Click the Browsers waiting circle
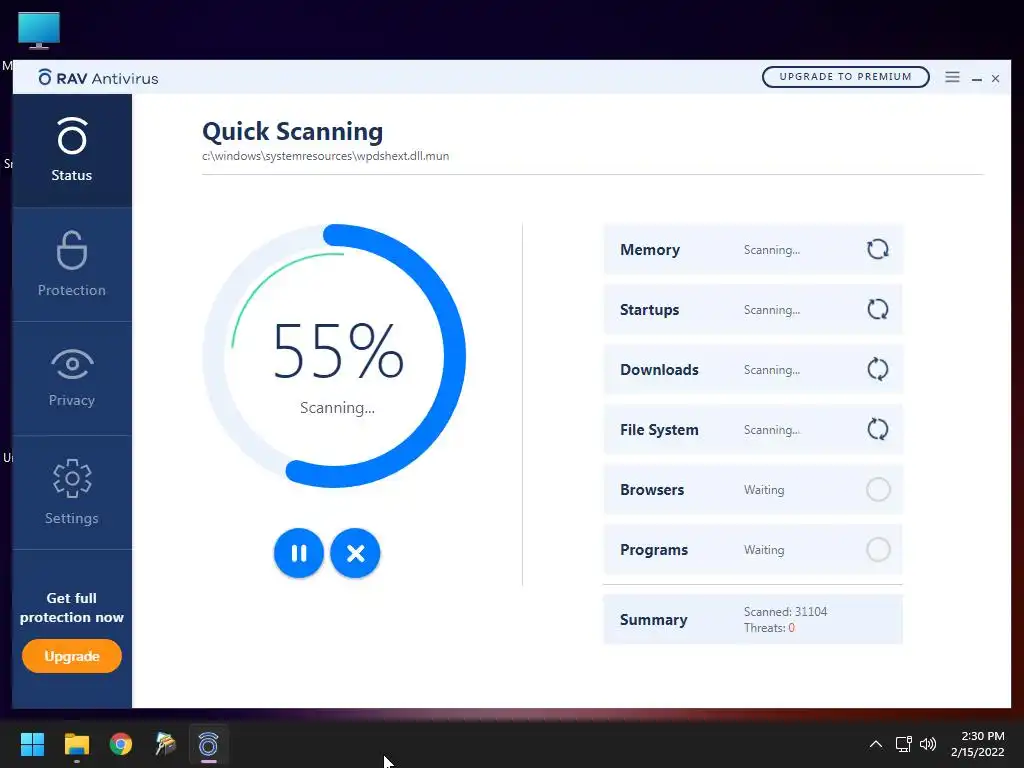 (878, 490)
